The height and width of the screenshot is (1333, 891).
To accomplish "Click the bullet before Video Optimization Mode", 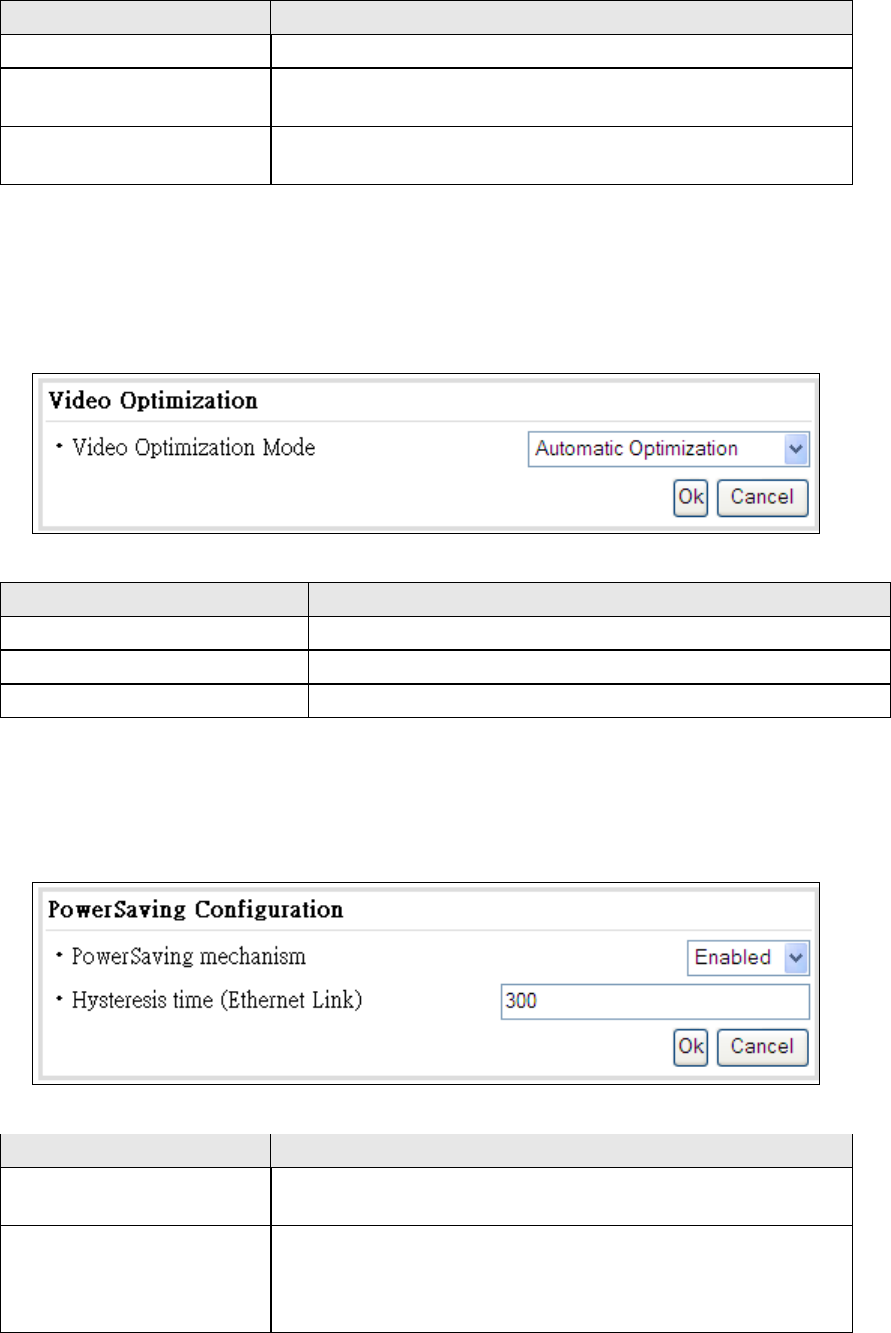I will (x=57, y=449).
